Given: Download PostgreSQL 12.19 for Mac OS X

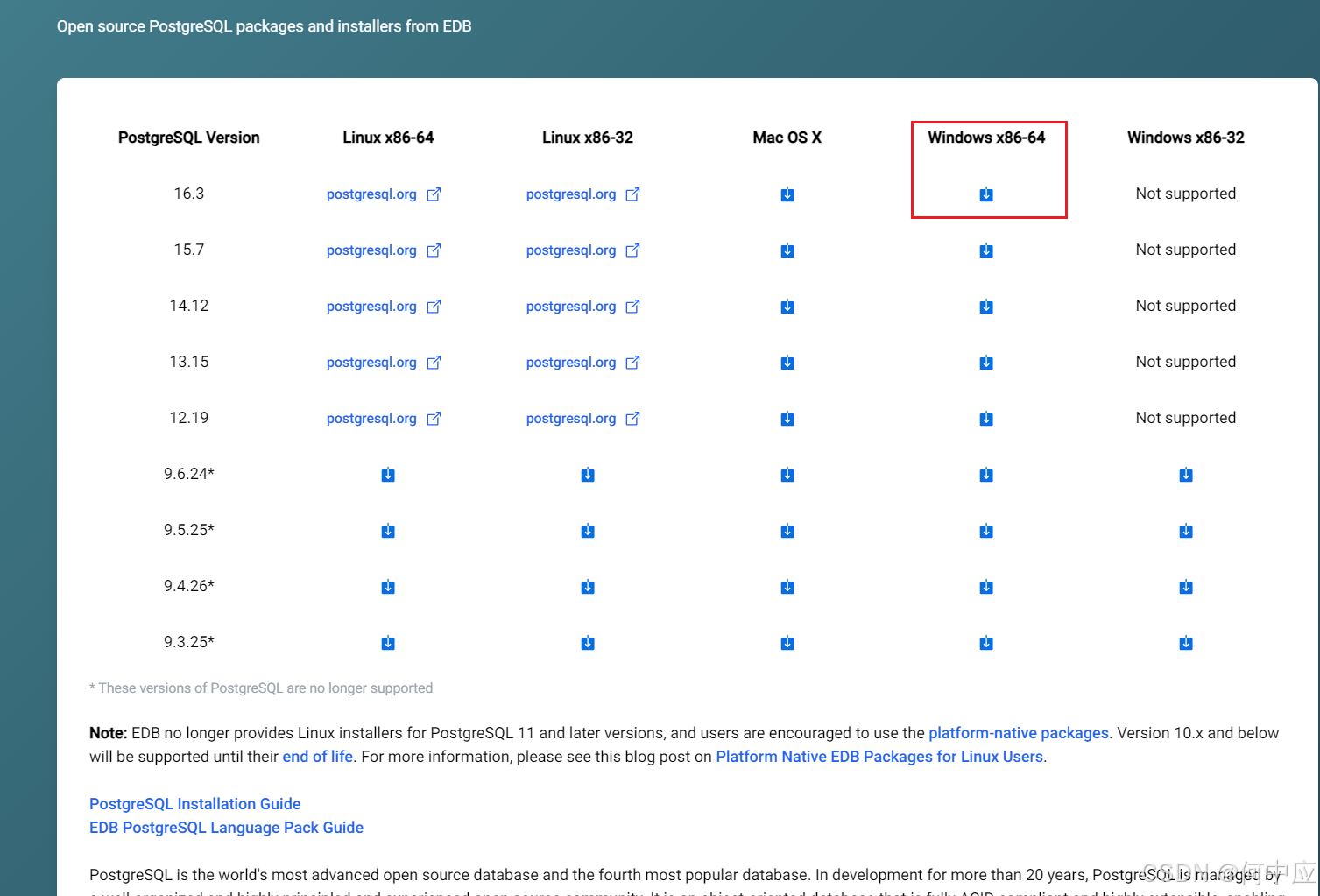Looking at the screenshot, I should click(787, 419).
